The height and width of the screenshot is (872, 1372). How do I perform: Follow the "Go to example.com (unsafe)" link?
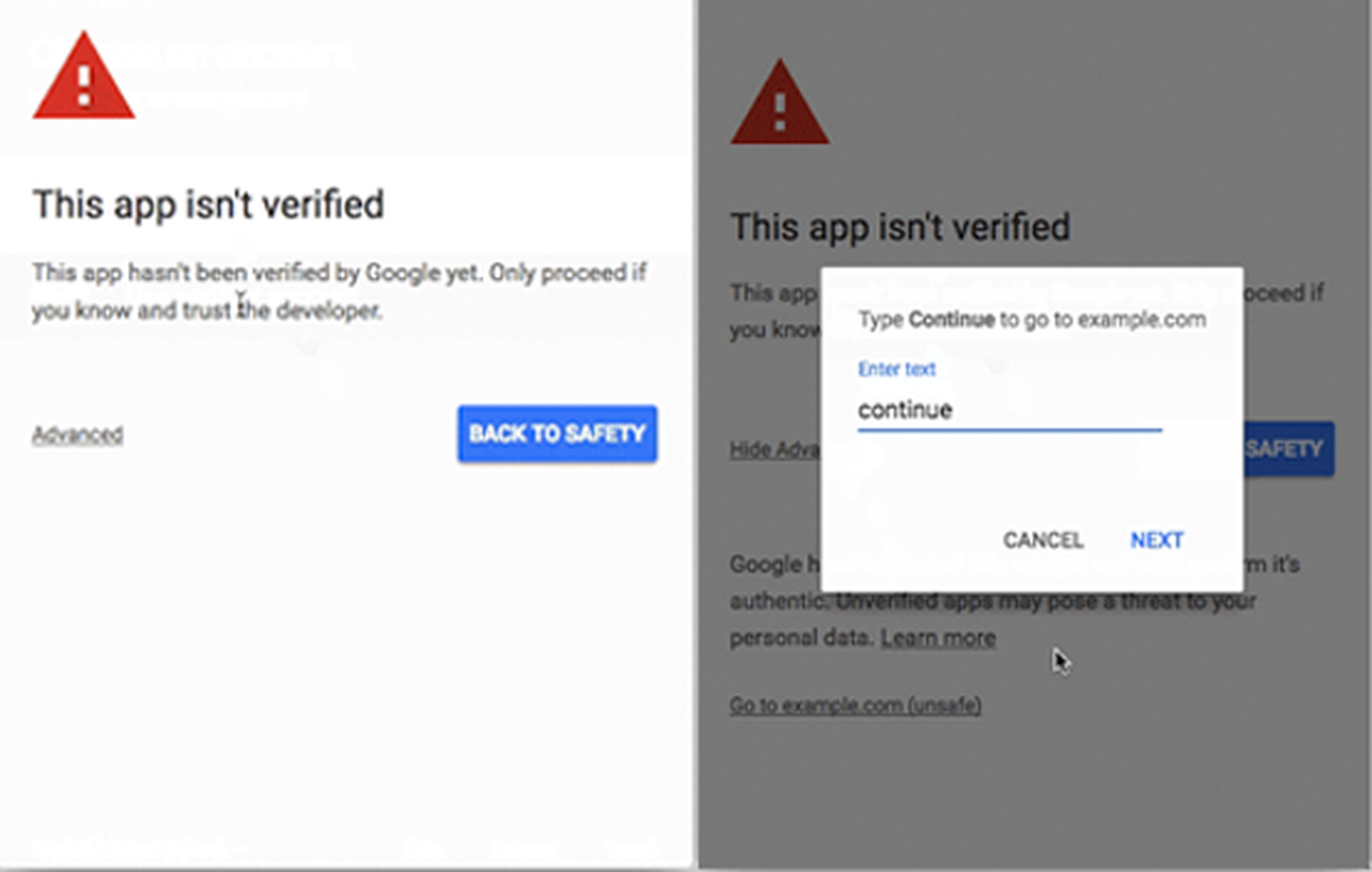coord(855,705)
